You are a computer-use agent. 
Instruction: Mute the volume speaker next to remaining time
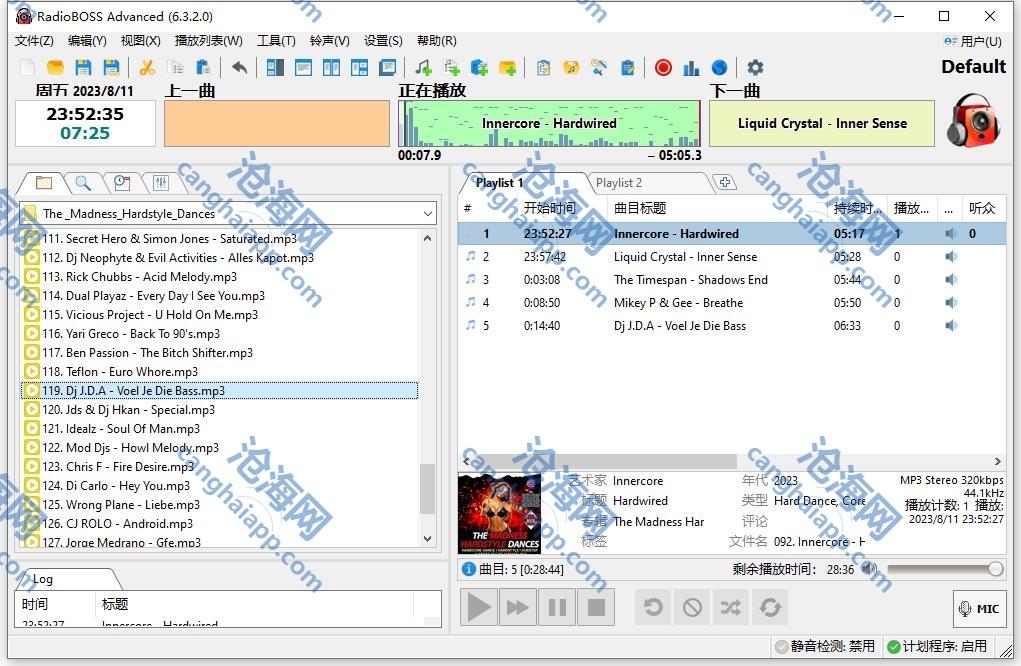click(869, 569)
